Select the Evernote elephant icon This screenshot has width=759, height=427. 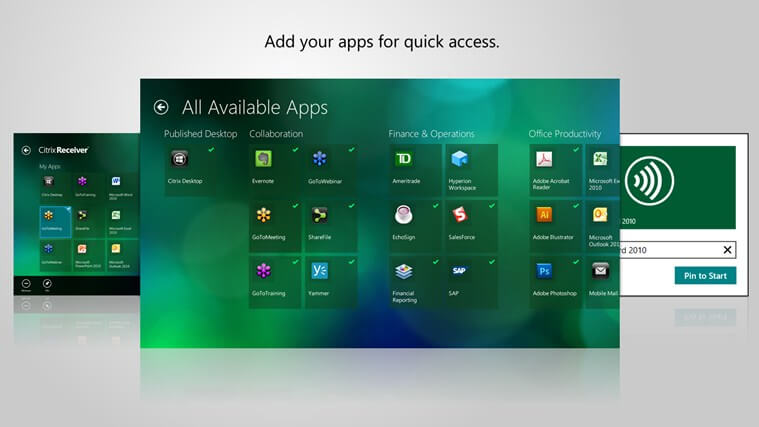pyautogui.click(x=263, y=159)
